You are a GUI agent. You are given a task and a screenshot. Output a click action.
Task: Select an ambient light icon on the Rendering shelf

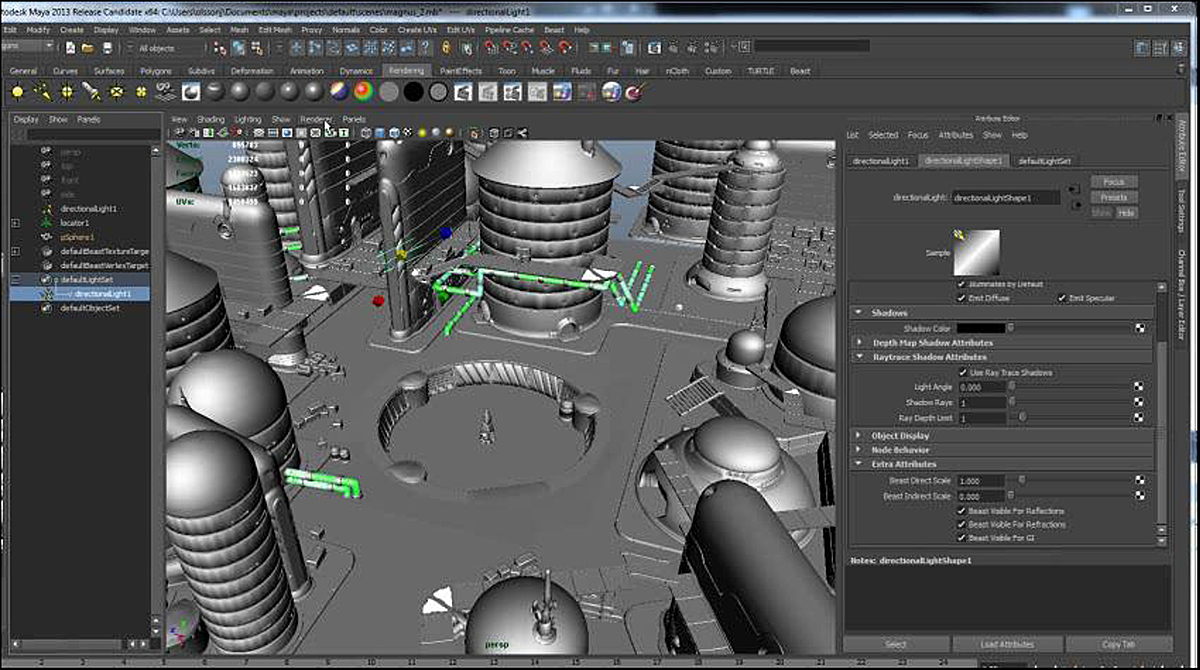click(x=16, y=92)
